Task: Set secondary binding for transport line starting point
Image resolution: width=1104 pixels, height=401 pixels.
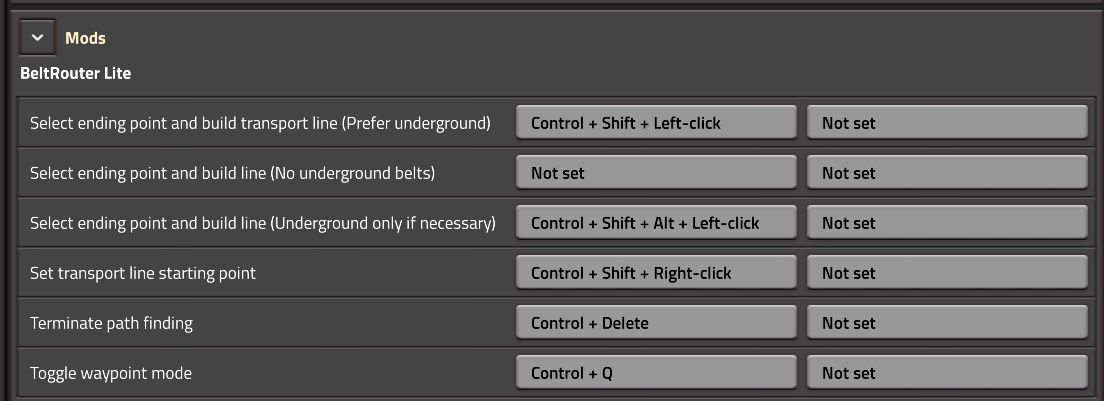Action: [947, 273]
